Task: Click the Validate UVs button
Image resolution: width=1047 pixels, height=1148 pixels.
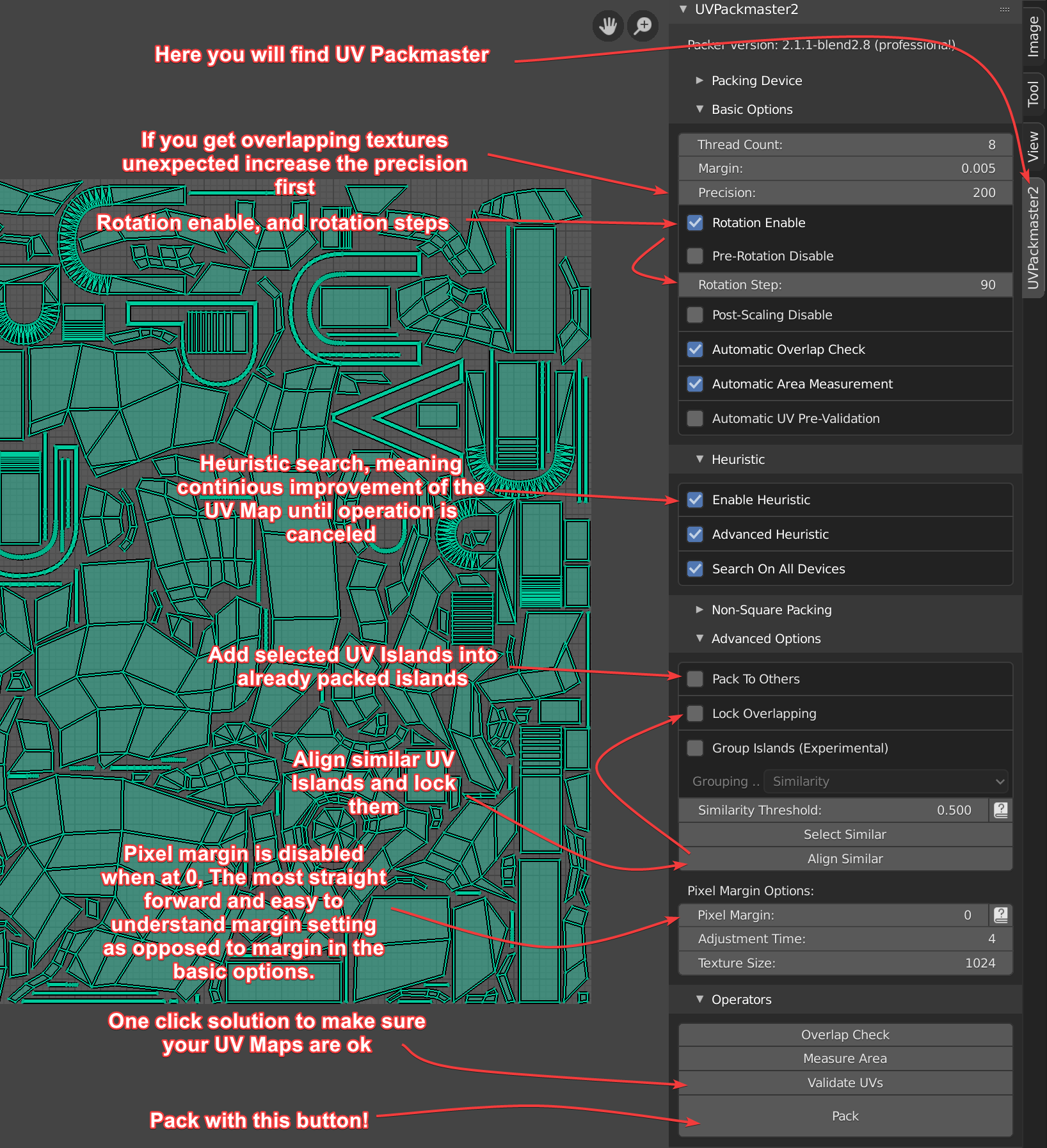Action: point(845,1083)
